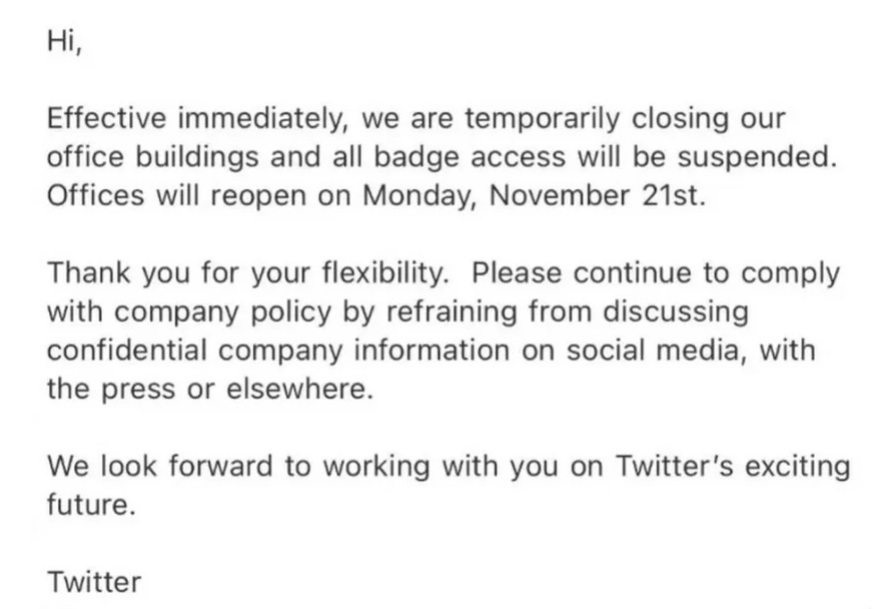Click the "Hi," greeting line

point(63,43)
